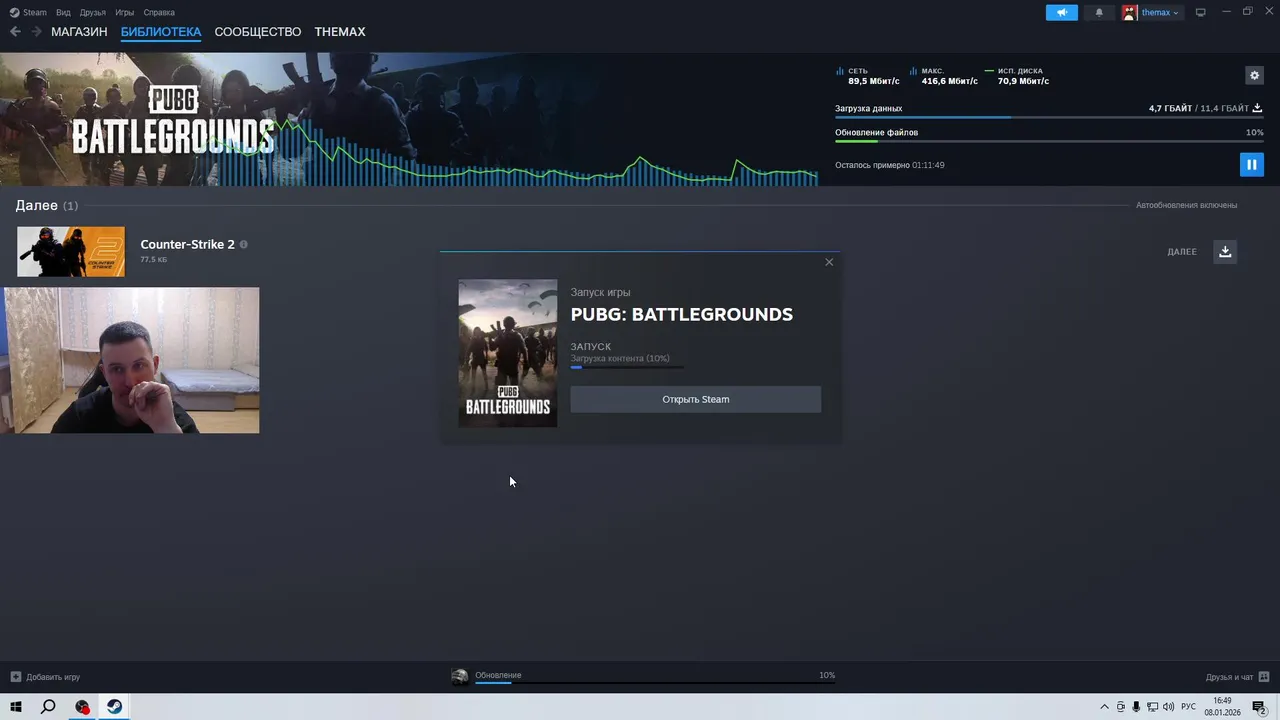Click the webcam tray icon
The width and height of the screenshot is (1280, 720).
click(x=1120, y=707)
